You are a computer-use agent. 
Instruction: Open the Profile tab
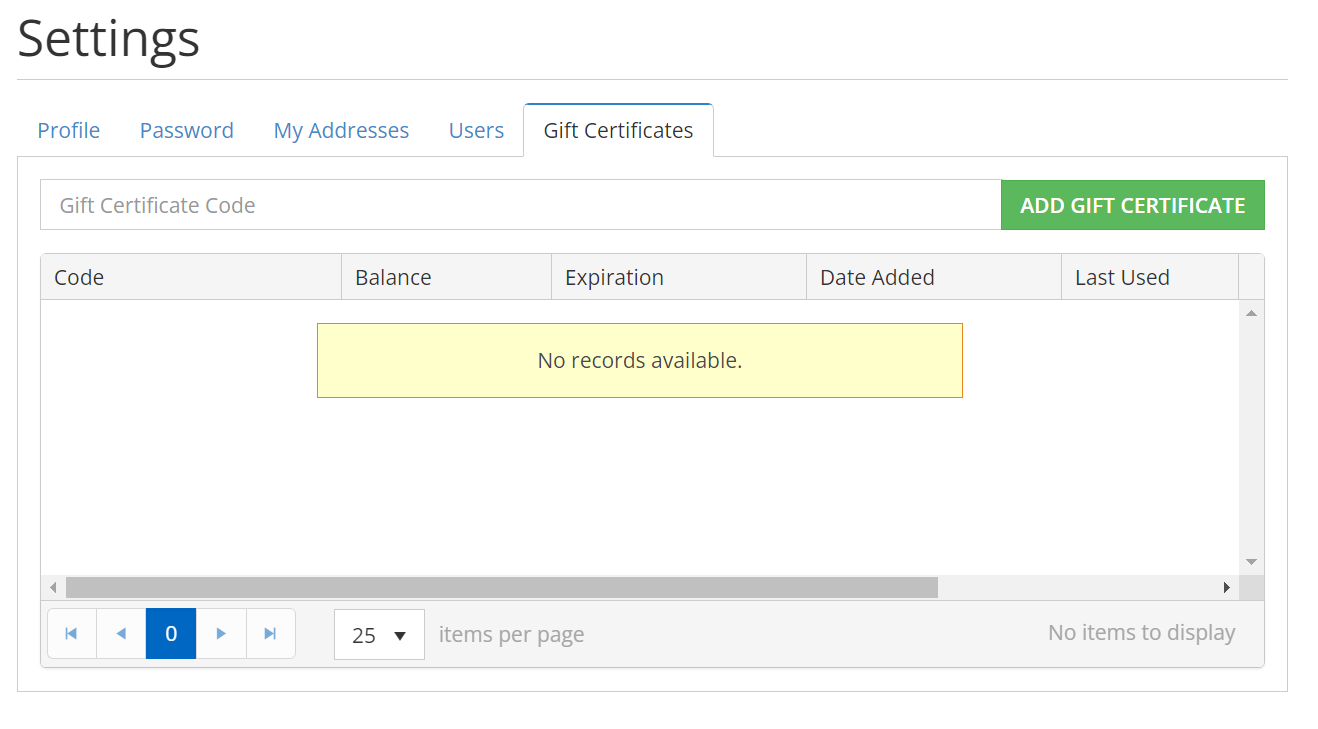(x=69, y=131)
